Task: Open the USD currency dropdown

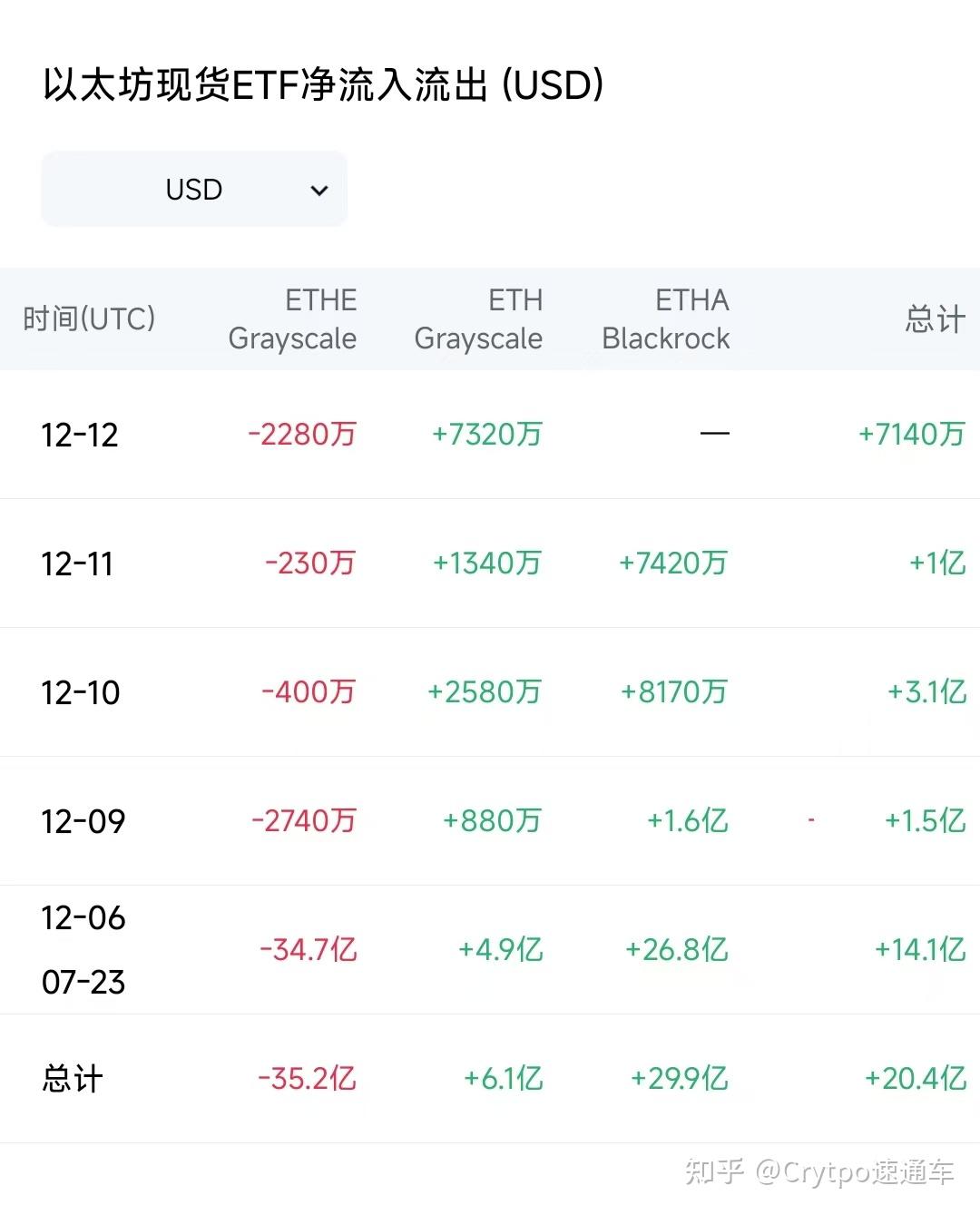Action: [194, 190]
